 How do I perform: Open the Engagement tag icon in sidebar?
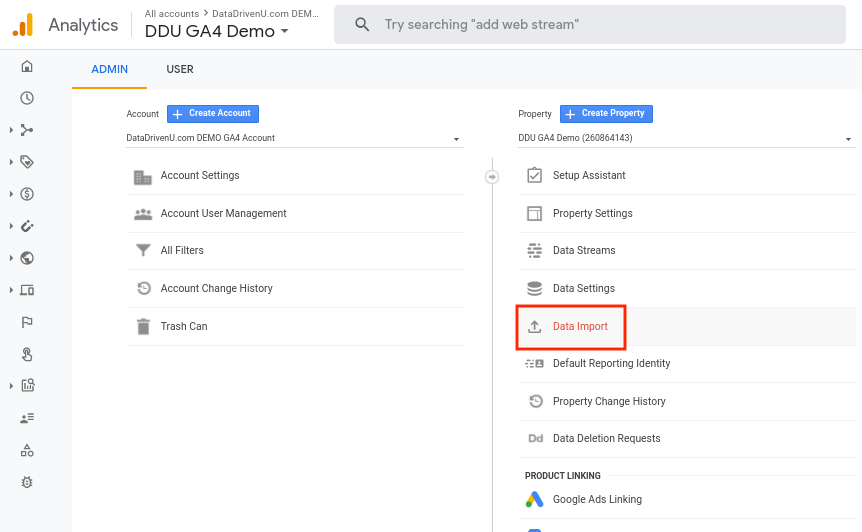[26, 162]
